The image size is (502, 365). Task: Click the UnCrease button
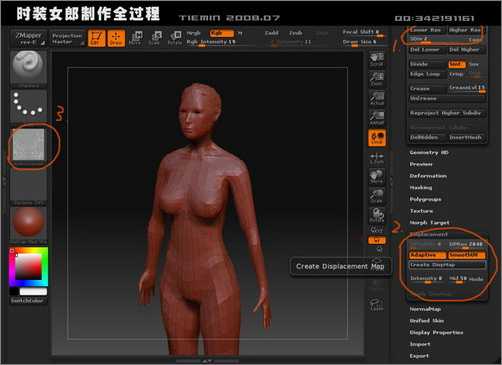click(447, 98)
